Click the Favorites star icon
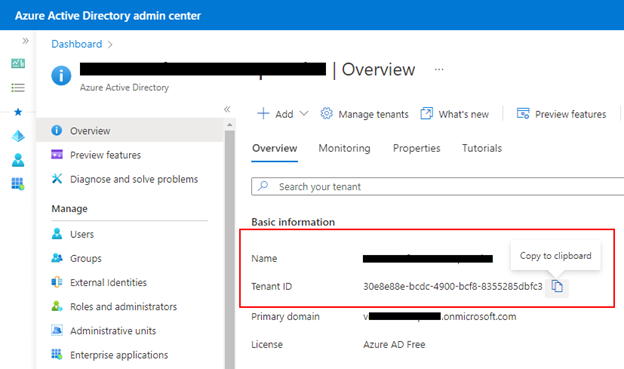The width and height of the screenshot is (624, 369). click(18, 112)
